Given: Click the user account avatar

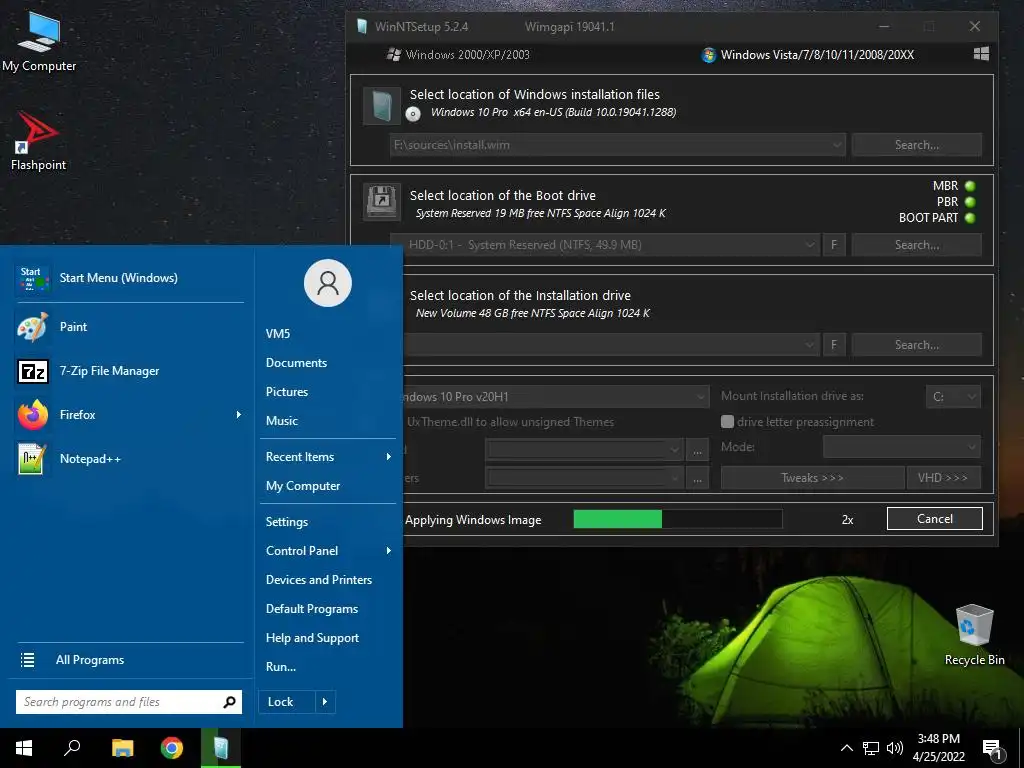Looking at the screenshot, I should (x=328, y=283).
